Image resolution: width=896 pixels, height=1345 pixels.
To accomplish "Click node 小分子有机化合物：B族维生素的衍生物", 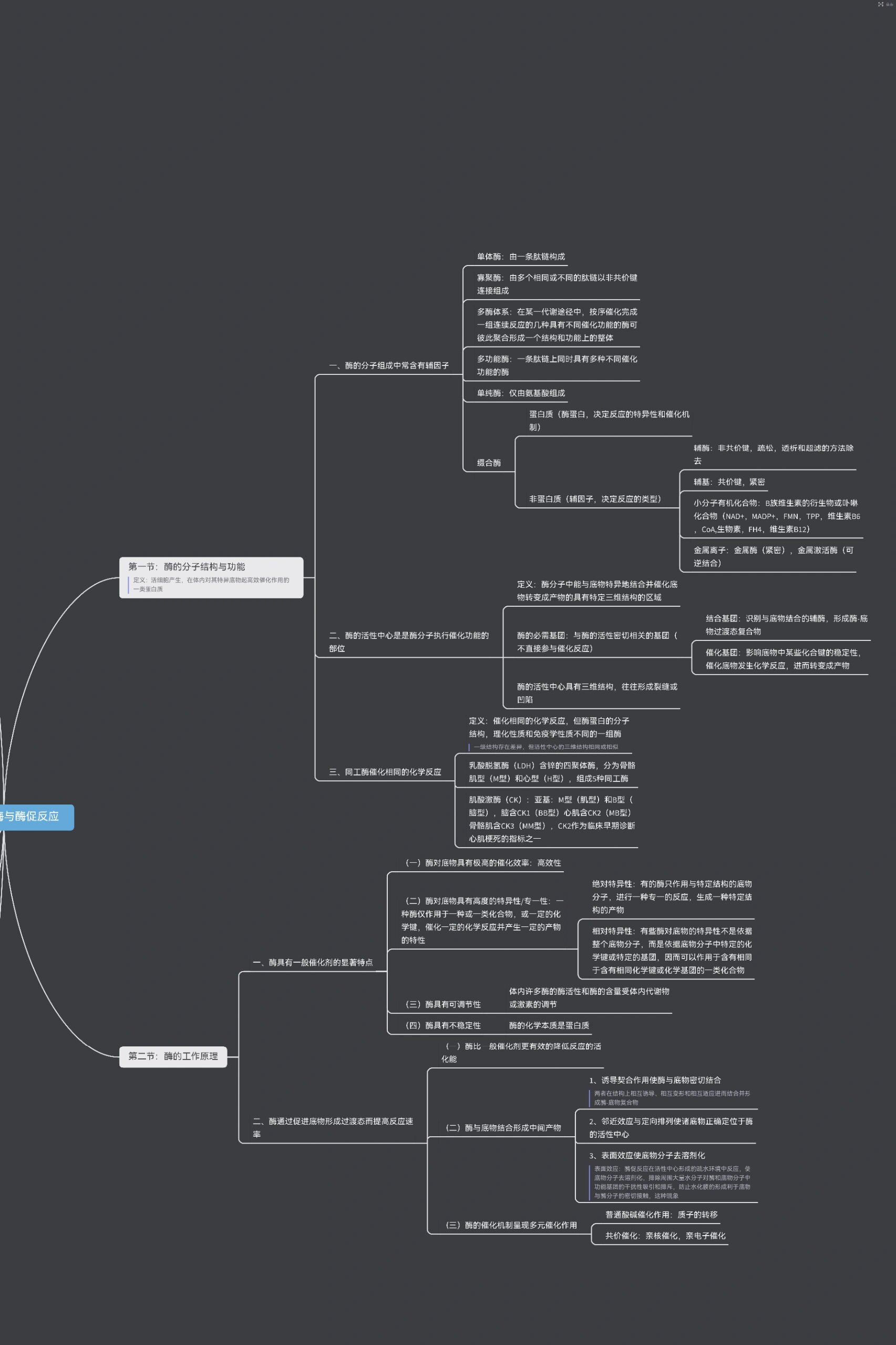I will 777,516.
